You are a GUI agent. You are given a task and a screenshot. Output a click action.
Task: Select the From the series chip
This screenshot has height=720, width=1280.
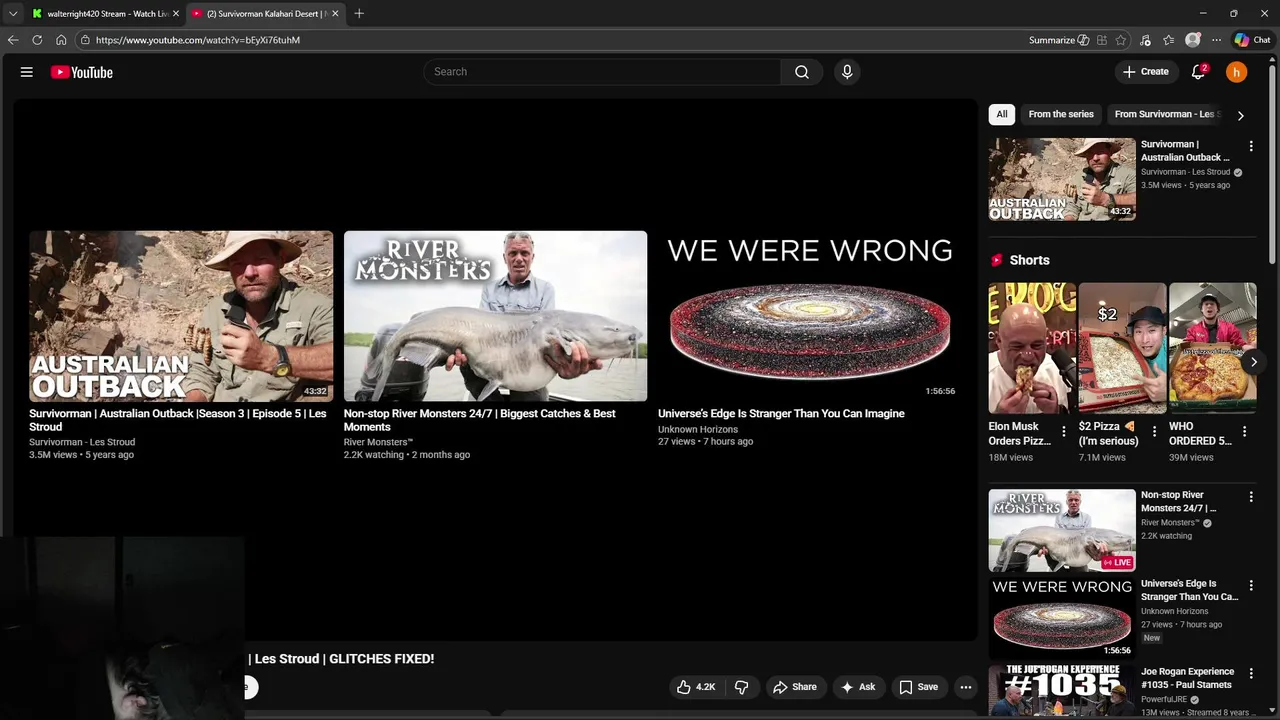pyautogui.click(x=1061, y=114)
